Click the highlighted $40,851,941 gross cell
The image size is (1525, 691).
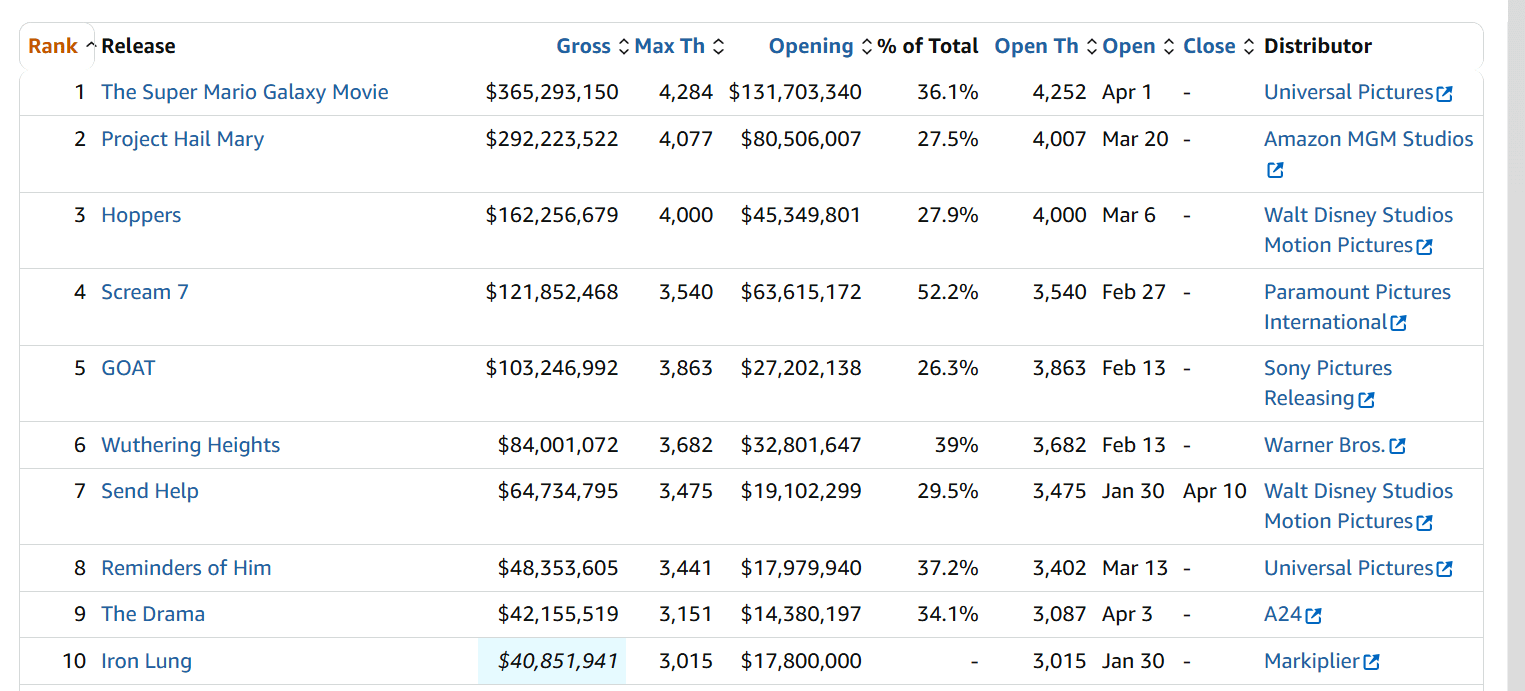point(559,661)
